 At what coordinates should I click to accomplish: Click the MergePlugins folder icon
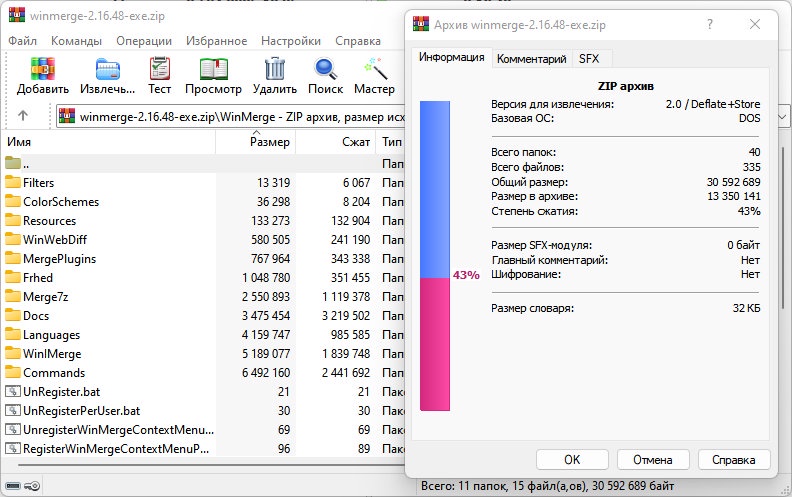(x=13, y=259)
